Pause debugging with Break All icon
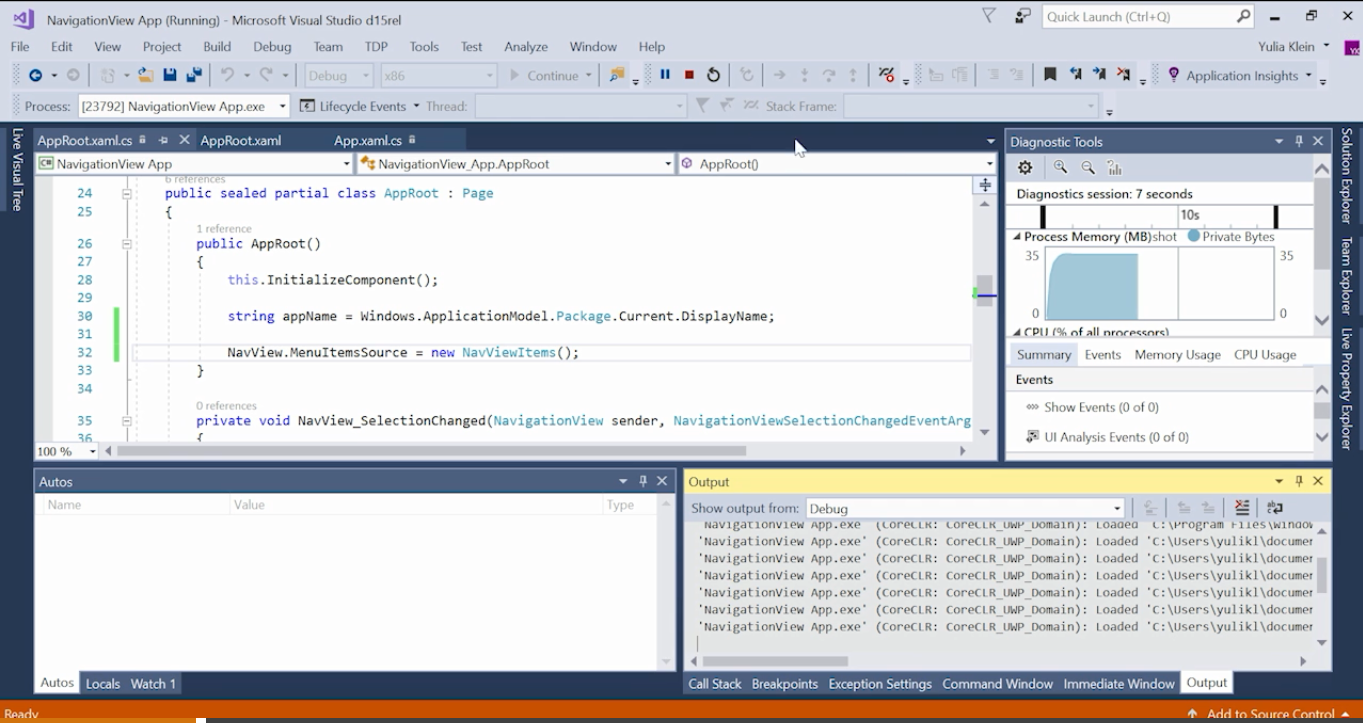Viewport: 1363px width, 723px height. click(665, 75)
